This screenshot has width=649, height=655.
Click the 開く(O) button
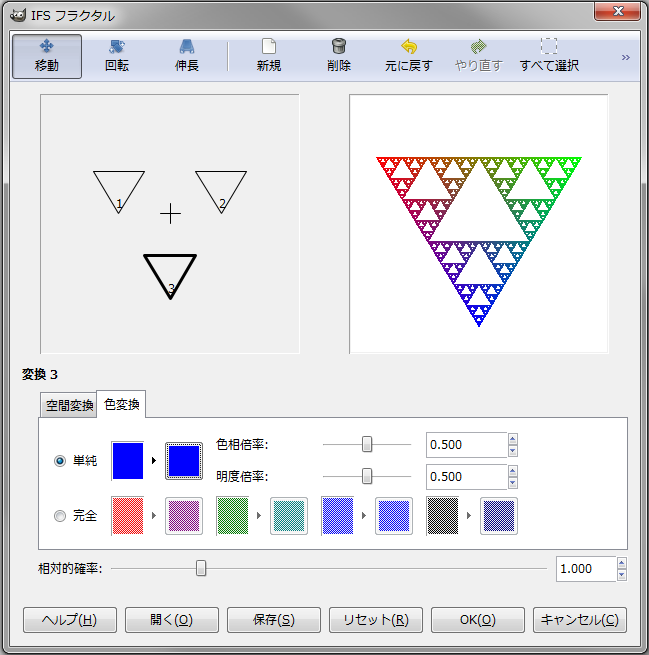click(172, 620)
